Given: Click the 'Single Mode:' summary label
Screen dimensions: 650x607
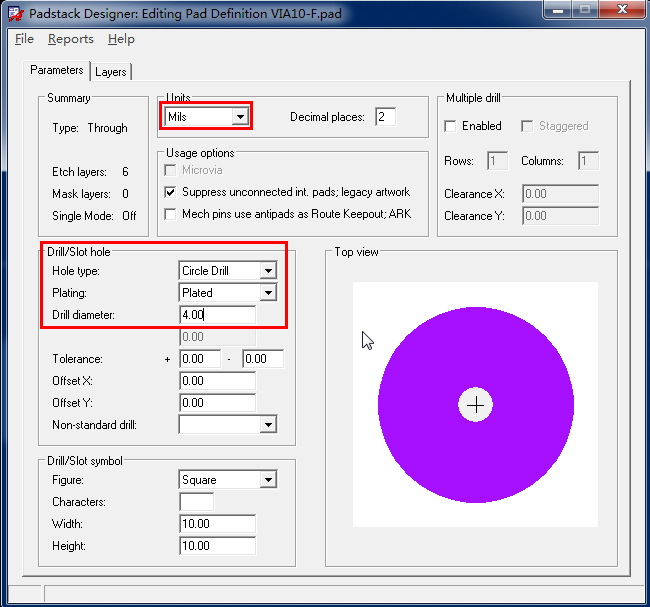Looking at the screenshot, I should coord(82,216).
